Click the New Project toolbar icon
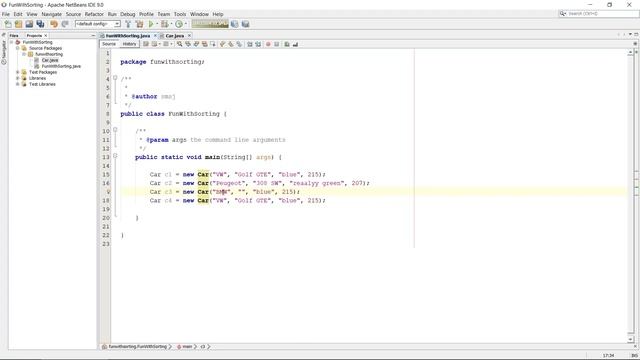Viewport: 640px width, 360px height. pyautogui.click(x=18, y=24)
